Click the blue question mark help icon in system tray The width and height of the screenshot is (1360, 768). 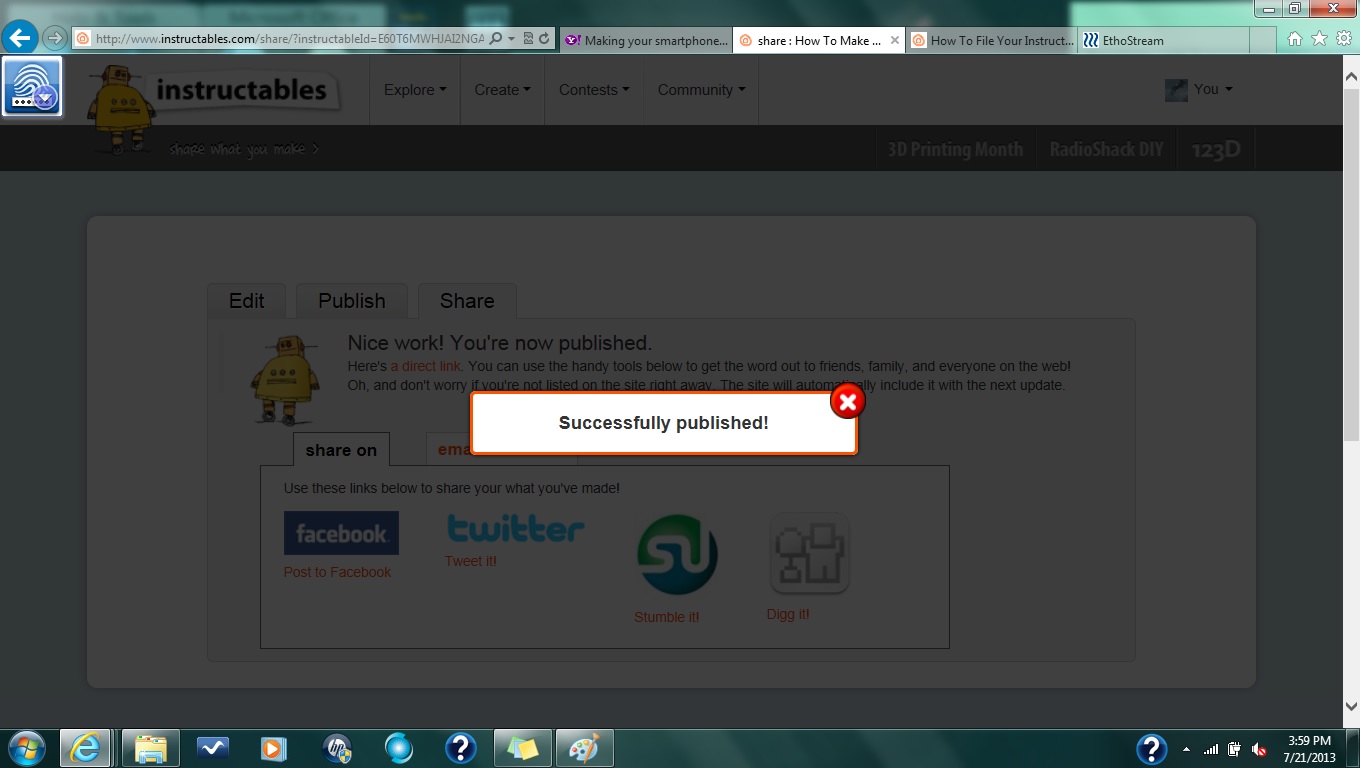tap(1152, 749)
